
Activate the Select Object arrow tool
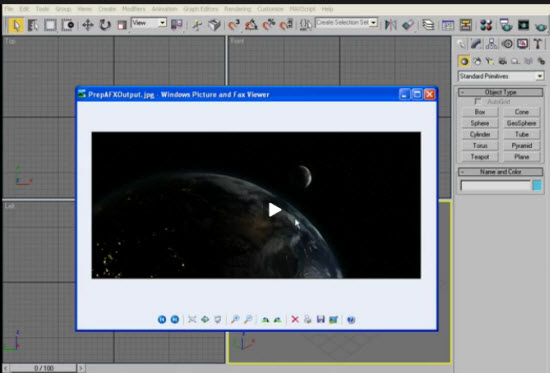(x=16, y=25)
